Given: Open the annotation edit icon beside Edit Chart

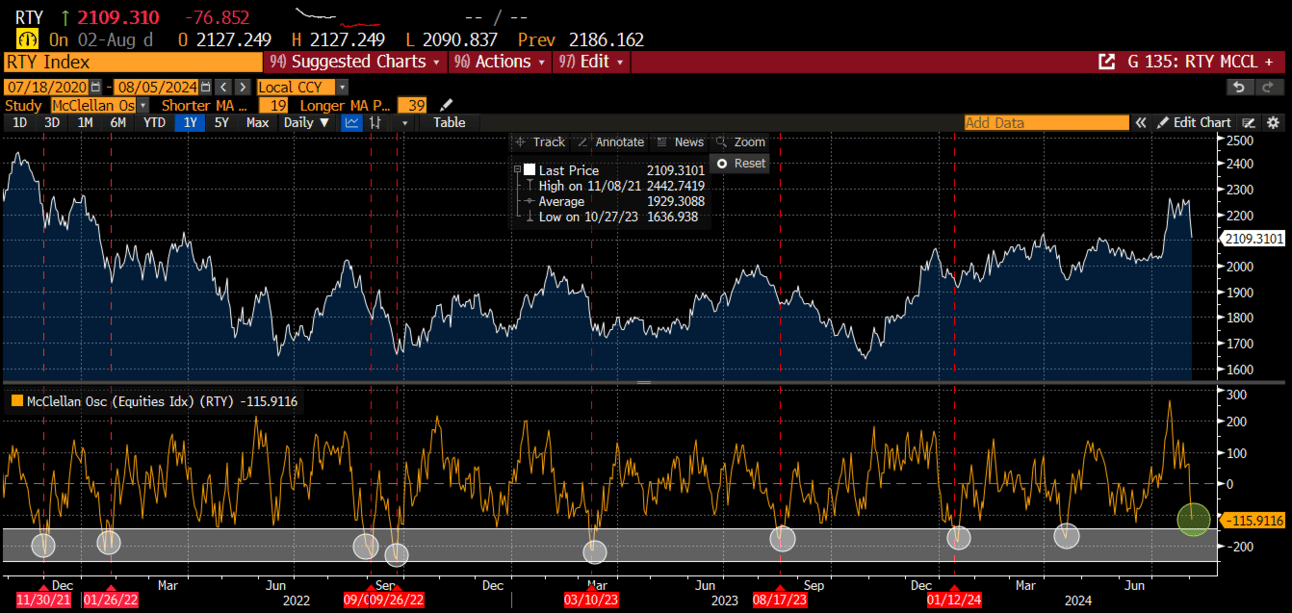Looking at the screenshot, I should tap(1248, 122).
